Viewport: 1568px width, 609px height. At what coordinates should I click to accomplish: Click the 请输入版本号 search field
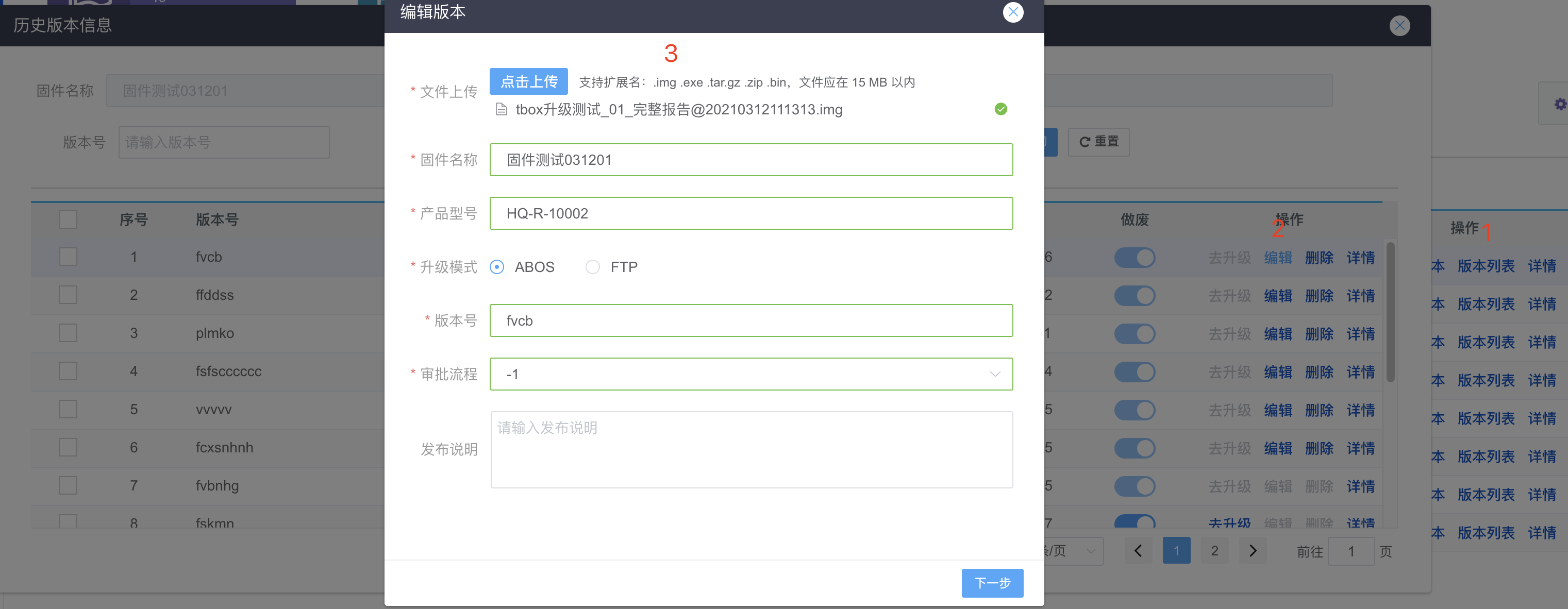click(224, 142)
